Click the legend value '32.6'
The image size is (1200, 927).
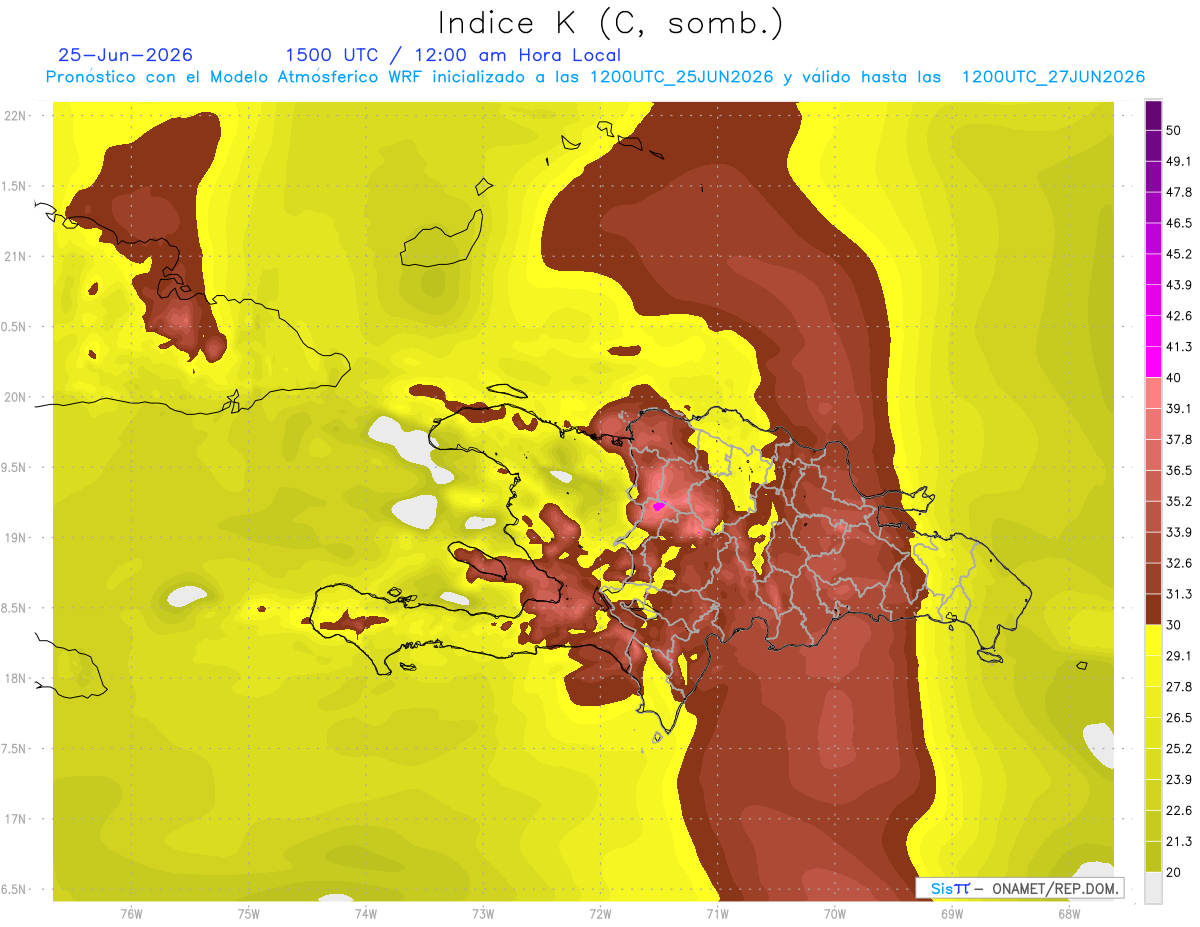coord(1178,563)
